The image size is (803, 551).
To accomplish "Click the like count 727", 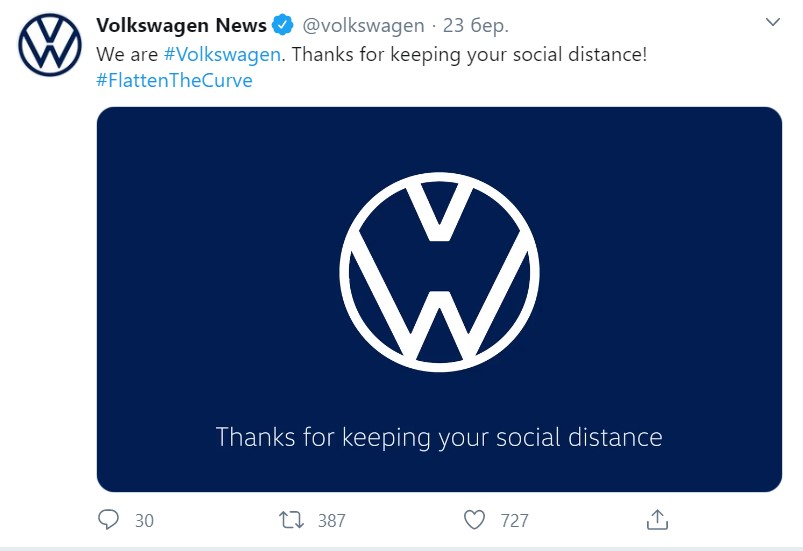I will click(515, 520).
